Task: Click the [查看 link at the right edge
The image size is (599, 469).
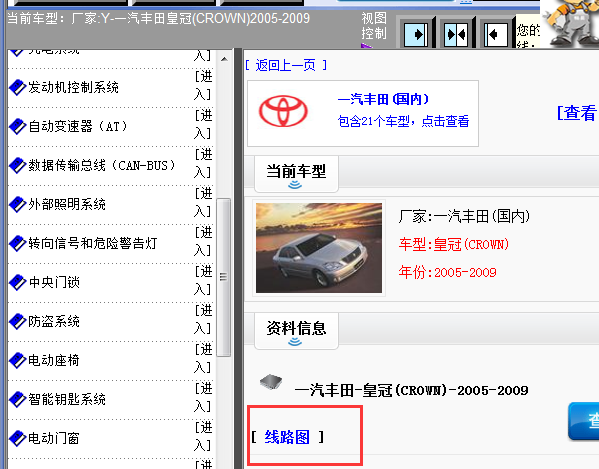Action: click(x=578, y=113)
